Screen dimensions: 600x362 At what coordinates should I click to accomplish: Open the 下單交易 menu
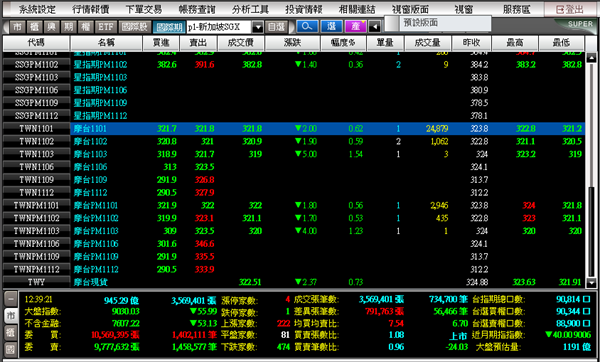click(x=143, y=9)
